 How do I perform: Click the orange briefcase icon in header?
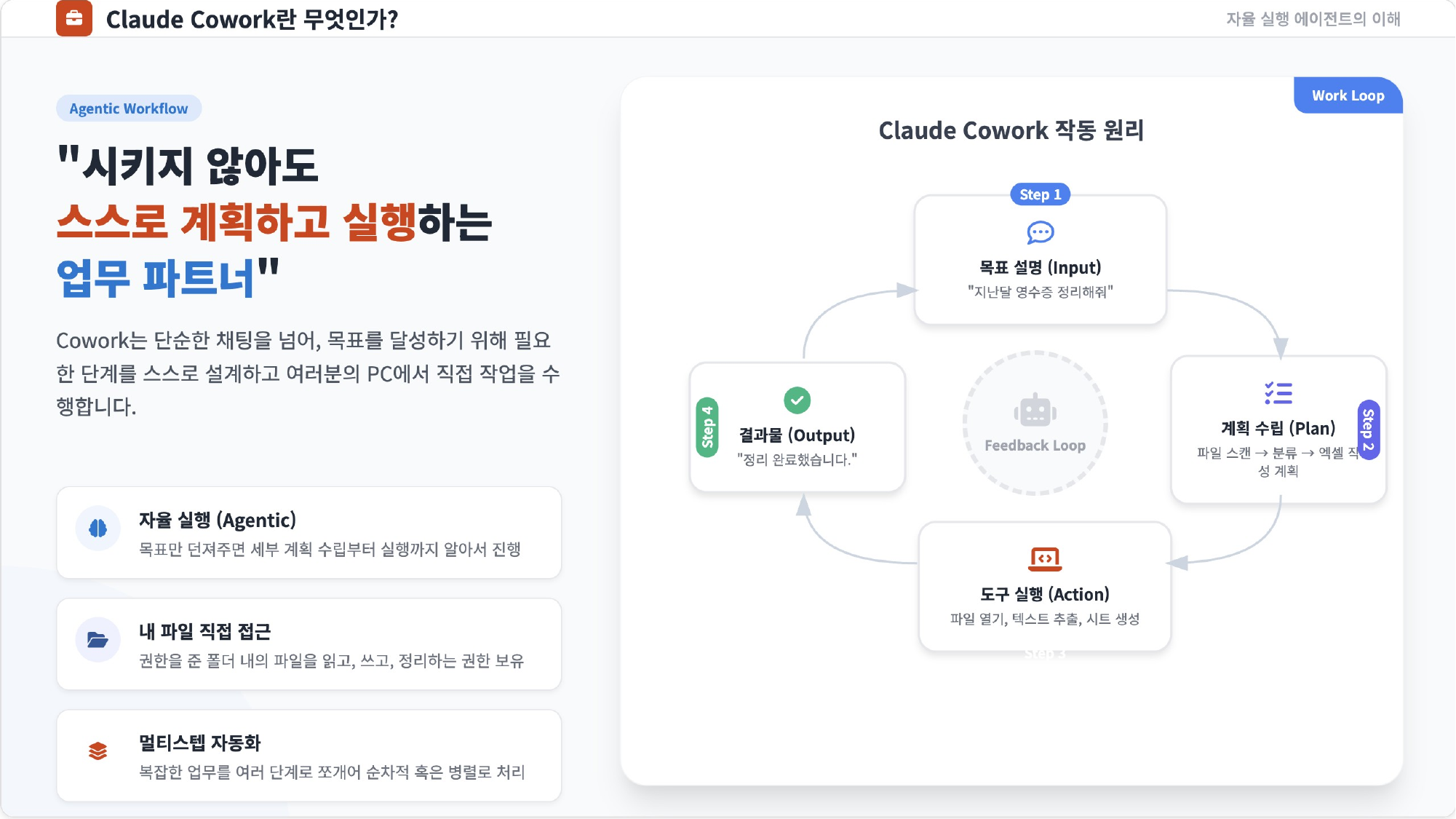(74, 18)
